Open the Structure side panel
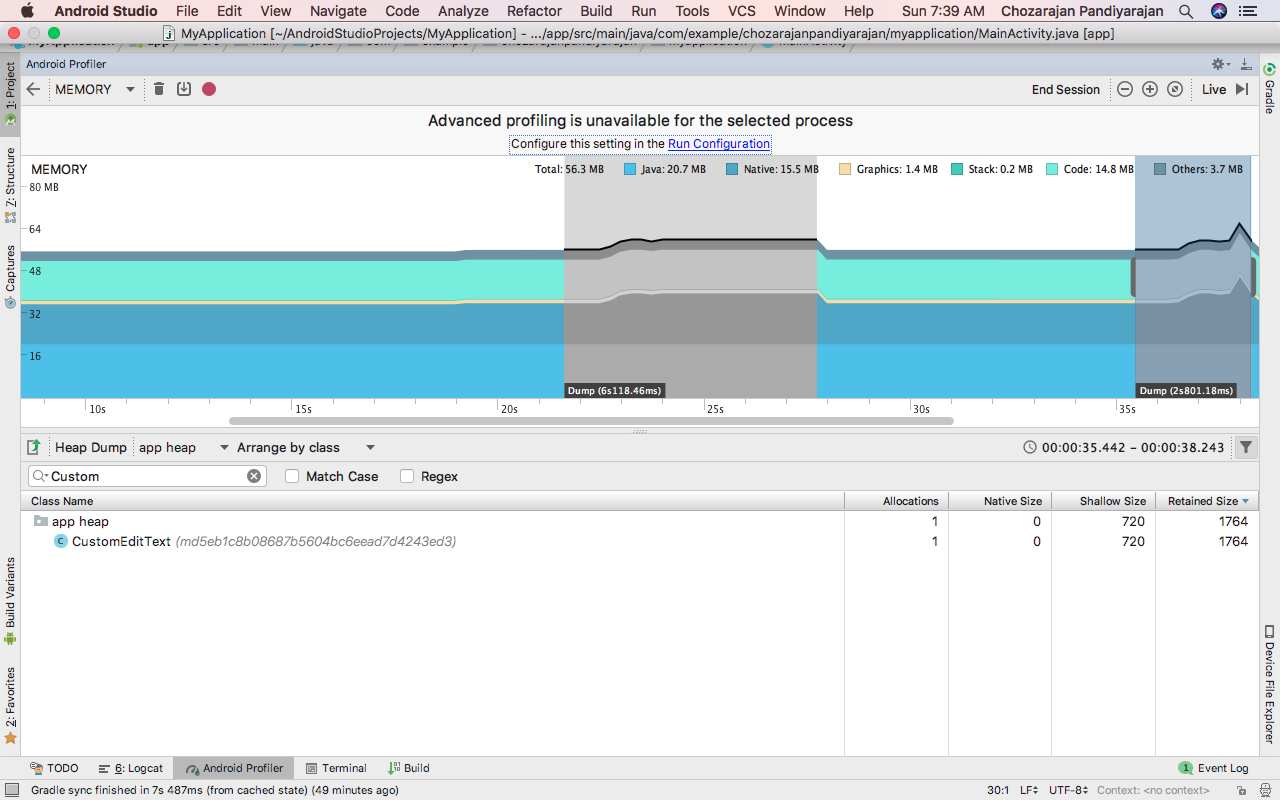 tap(10, 185)
